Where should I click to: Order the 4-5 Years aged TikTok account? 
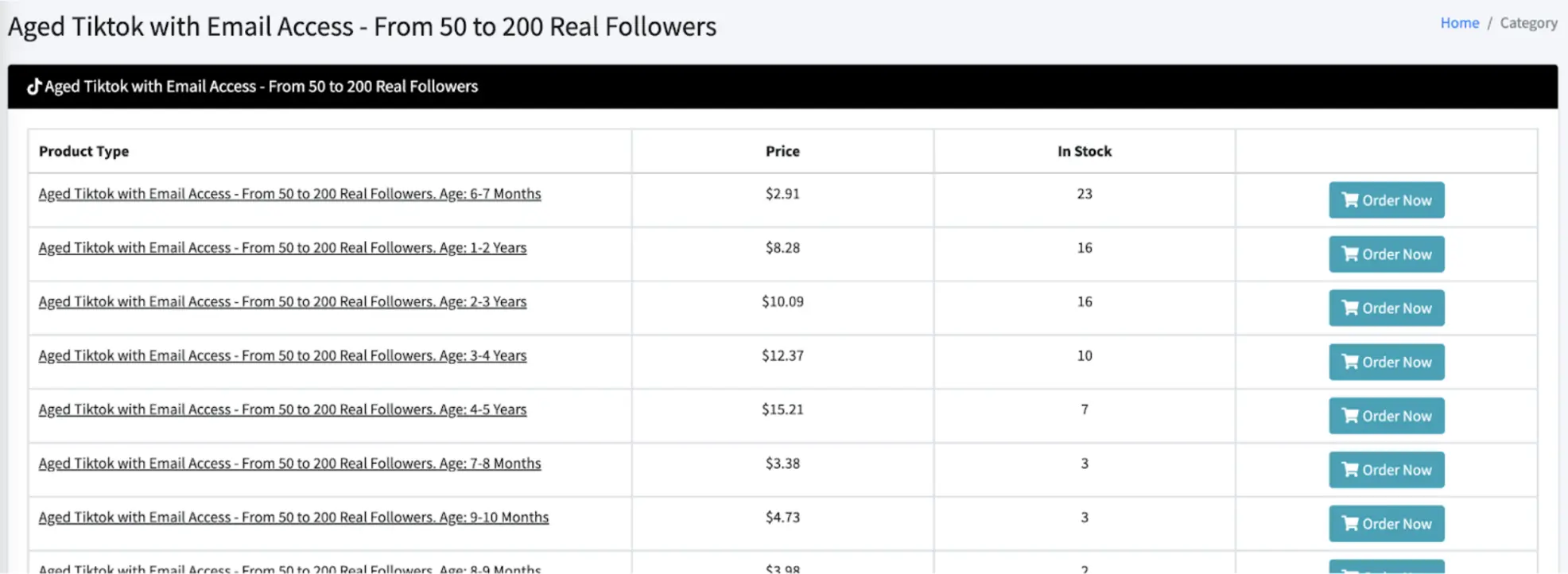[x=1387, y=416]
